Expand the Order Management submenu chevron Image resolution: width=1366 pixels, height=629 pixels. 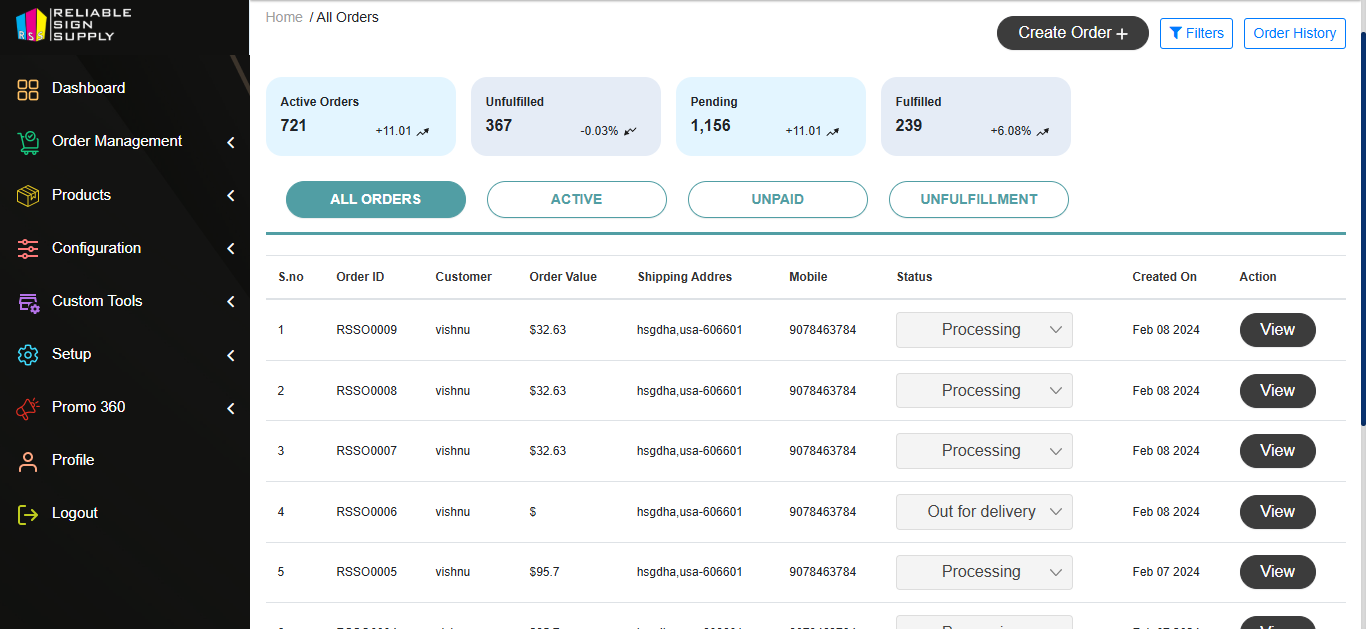click(x=231, y=143)
